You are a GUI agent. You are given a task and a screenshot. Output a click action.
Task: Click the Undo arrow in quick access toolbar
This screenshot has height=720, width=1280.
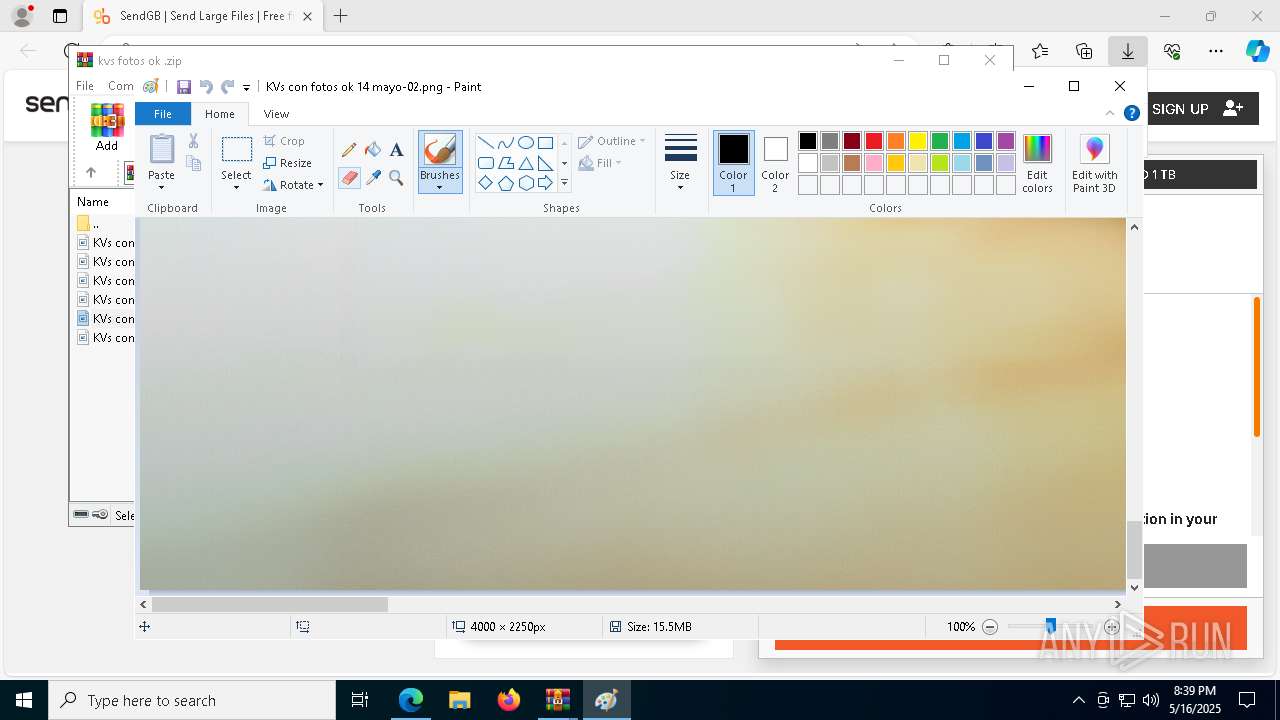(x=206, y=87)
